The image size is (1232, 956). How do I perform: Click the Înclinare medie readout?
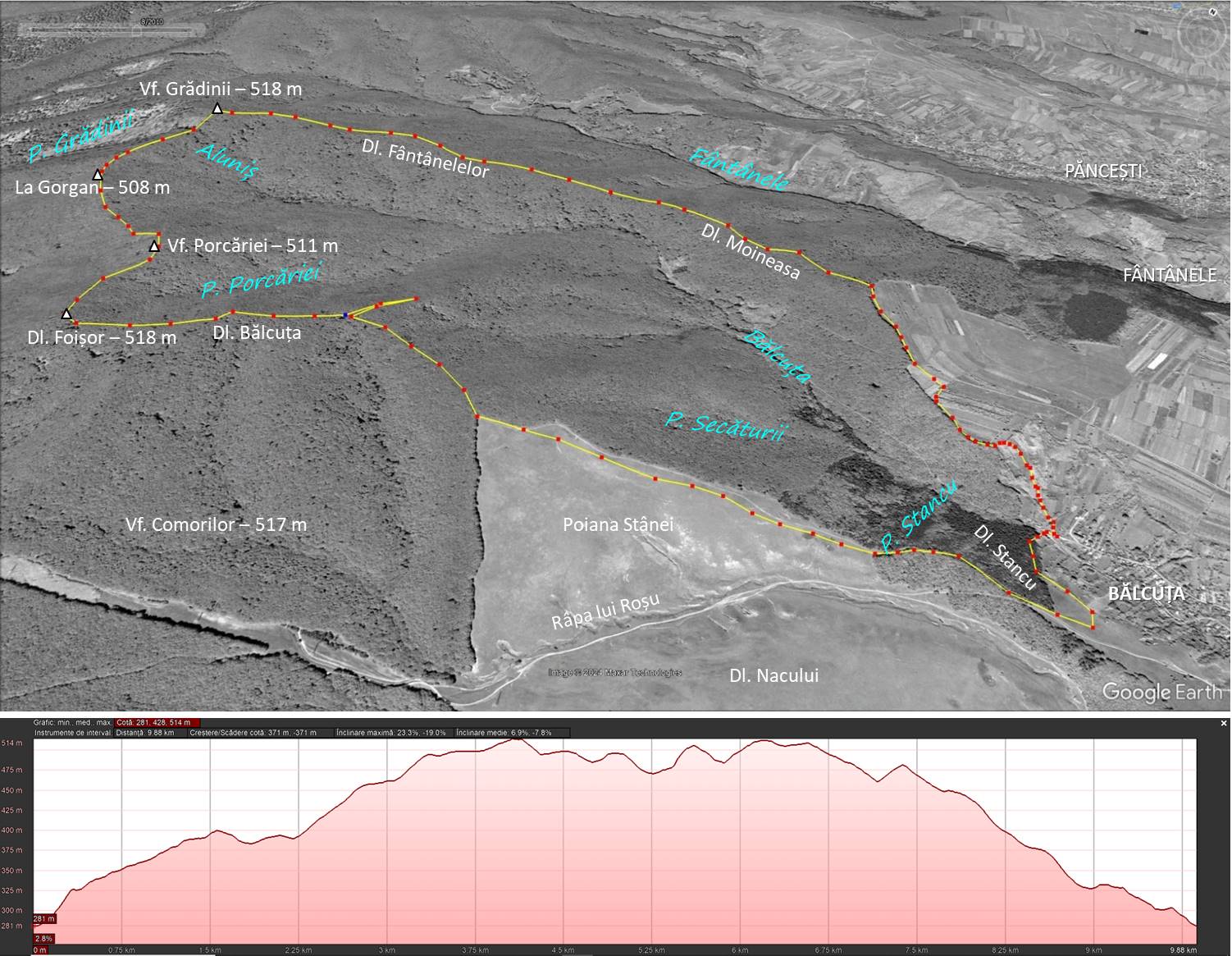tap(504, 733)
